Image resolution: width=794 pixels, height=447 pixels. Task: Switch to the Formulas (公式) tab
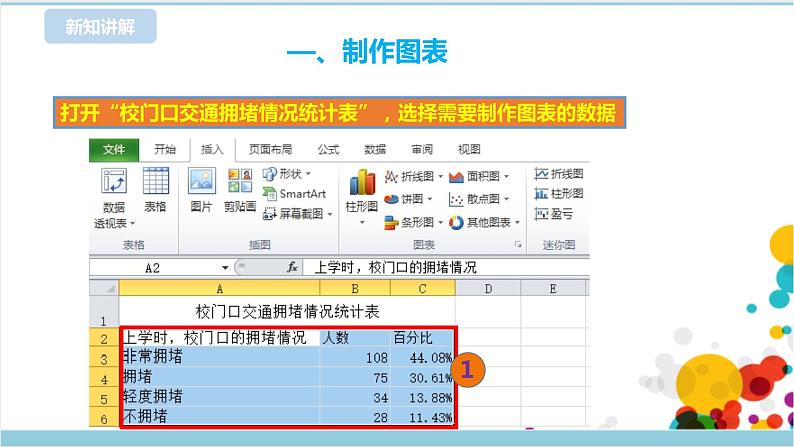point(328,149)
